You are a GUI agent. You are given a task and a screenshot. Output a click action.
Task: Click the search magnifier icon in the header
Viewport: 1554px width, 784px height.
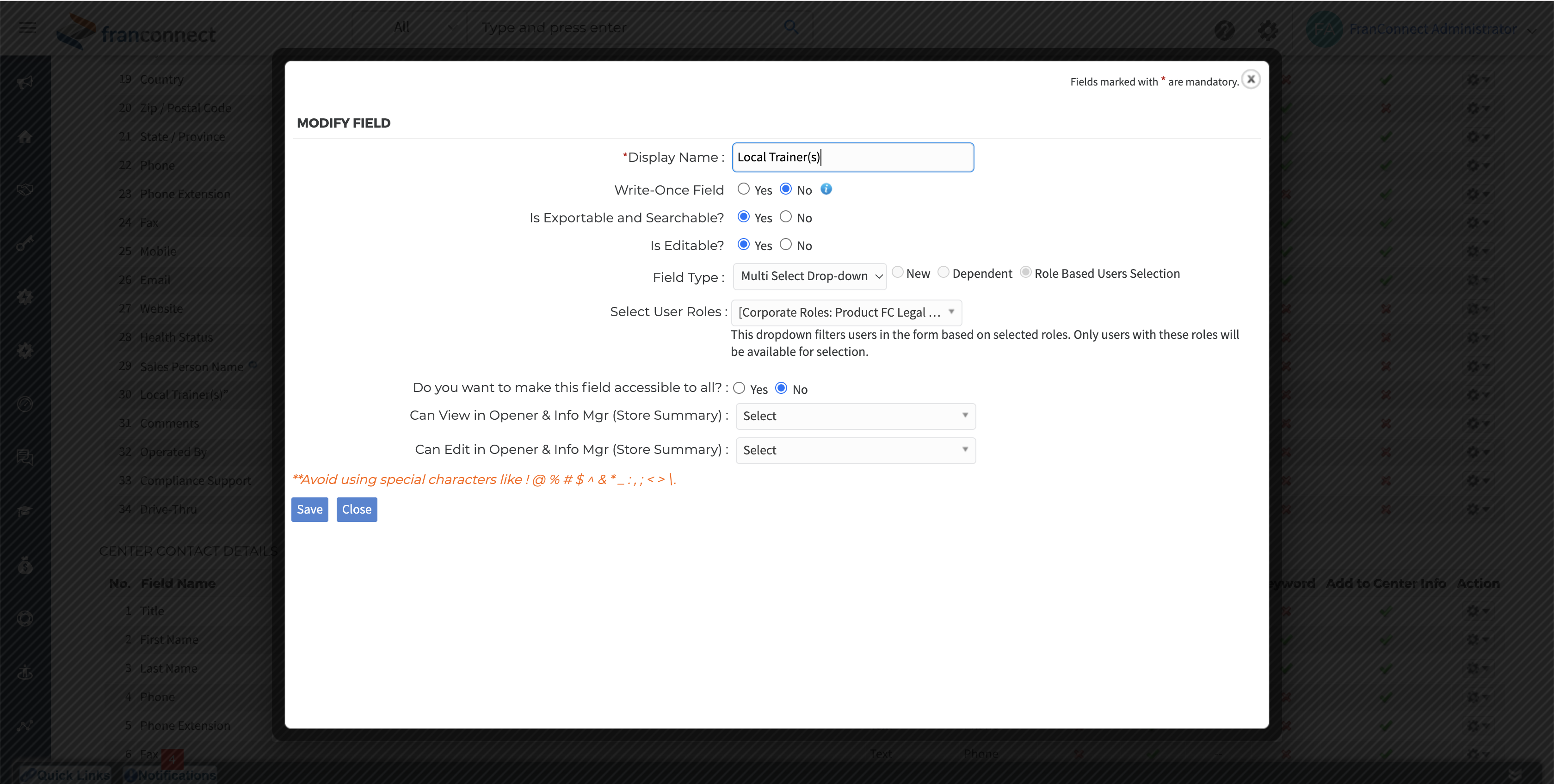click(791, 27)
